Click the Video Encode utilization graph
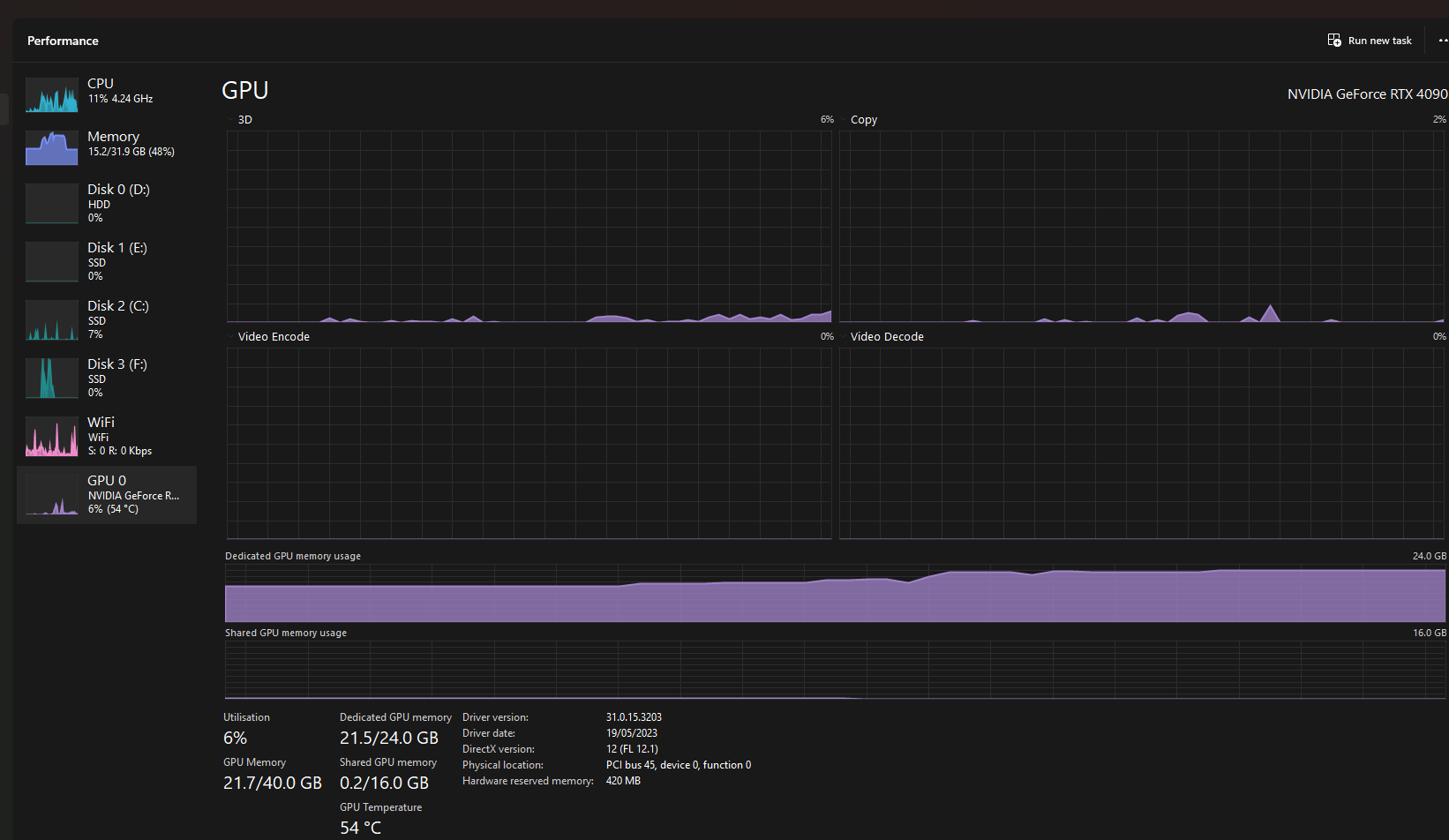 [x=529, y=441]
